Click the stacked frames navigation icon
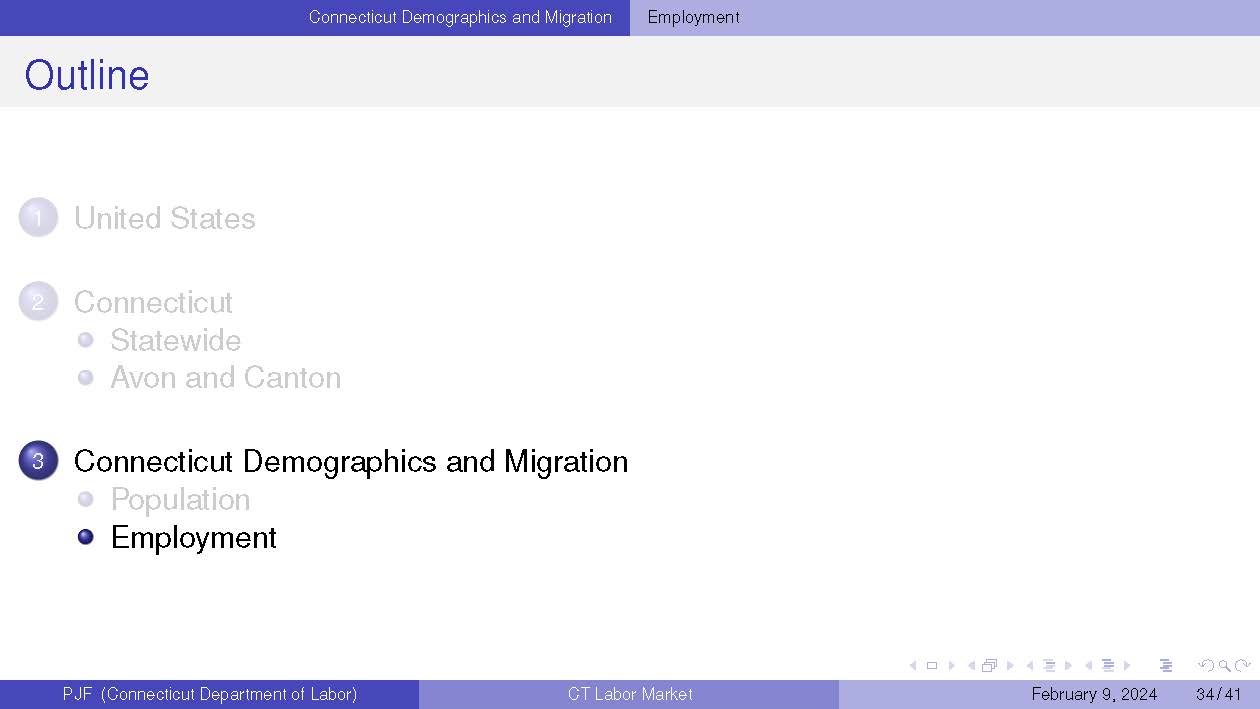1260x709 pixels. point(989,666)
